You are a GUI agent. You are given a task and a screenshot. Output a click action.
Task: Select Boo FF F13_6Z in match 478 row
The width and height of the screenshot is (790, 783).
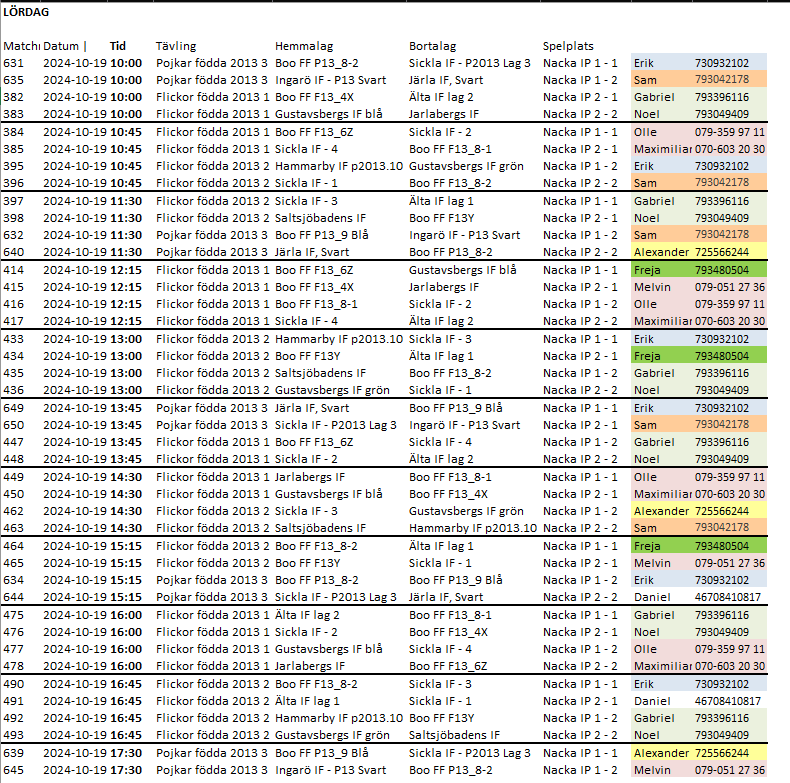coord(448,667)
